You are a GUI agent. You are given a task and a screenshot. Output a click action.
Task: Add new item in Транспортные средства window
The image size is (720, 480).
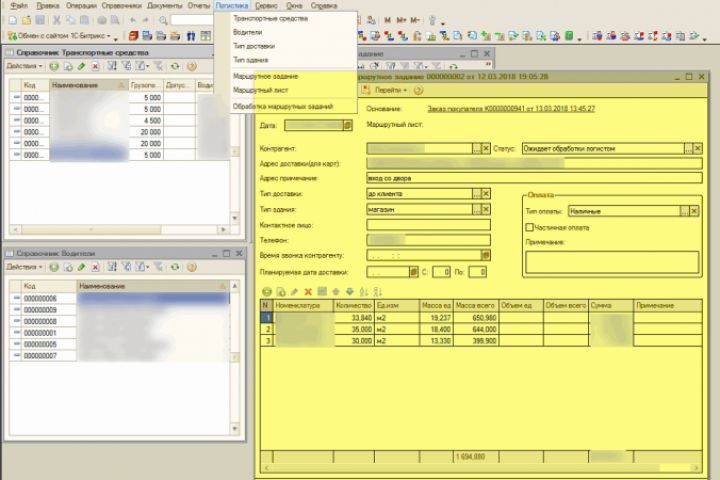(x=54, y=67)
